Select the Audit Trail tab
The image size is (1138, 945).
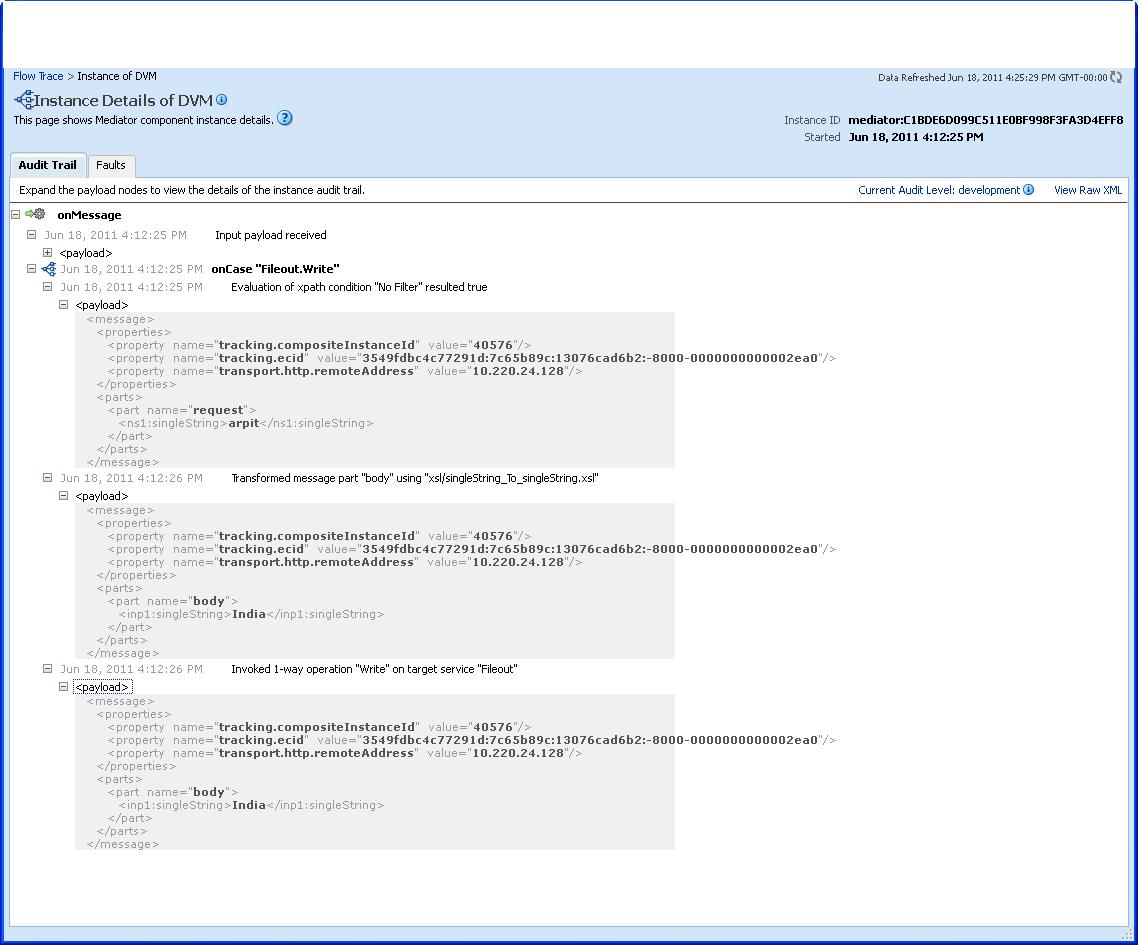coord(48,165)
